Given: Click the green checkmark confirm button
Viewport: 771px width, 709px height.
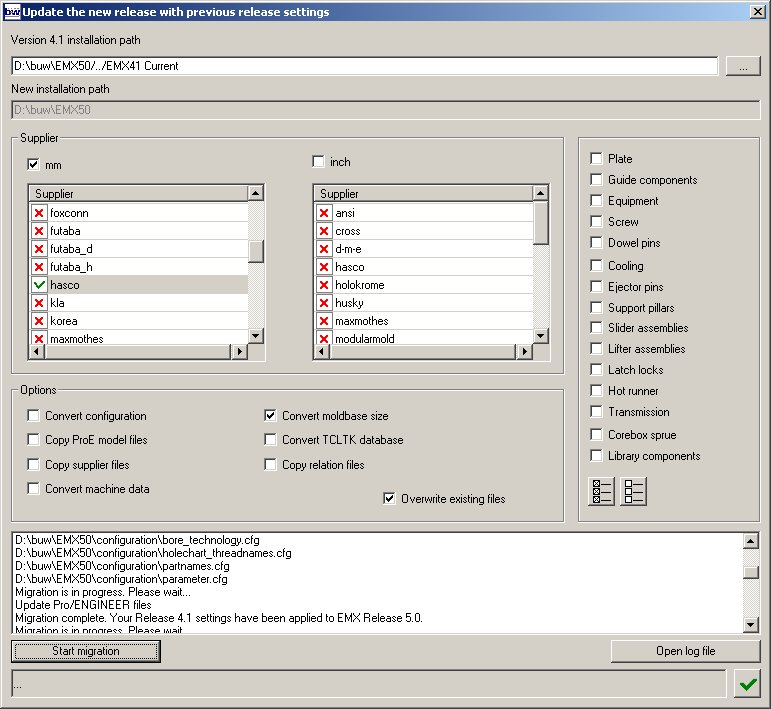Looking at the screenshot, I should tap(747, 683).
